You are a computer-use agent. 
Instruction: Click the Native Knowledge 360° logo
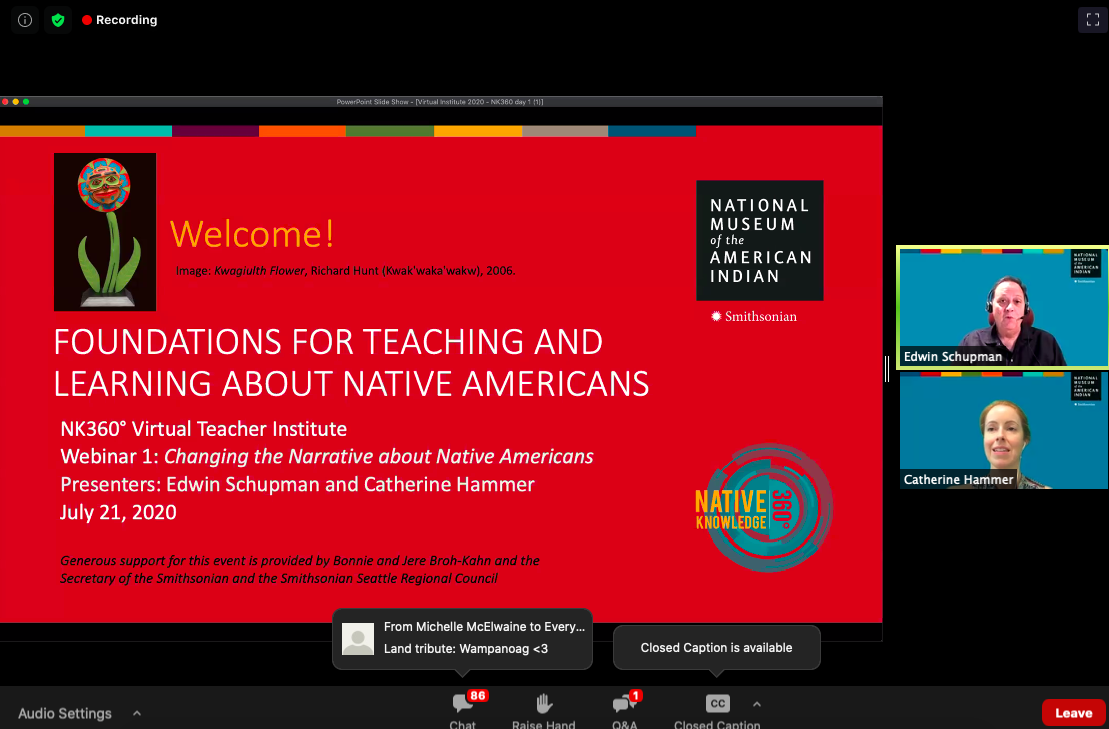coord(764,508)
